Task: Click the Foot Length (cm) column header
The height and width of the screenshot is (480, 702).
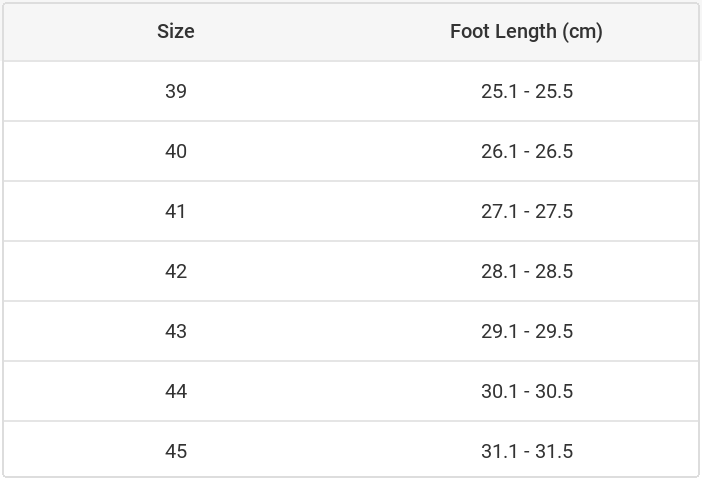Action: tap(526, 31)
